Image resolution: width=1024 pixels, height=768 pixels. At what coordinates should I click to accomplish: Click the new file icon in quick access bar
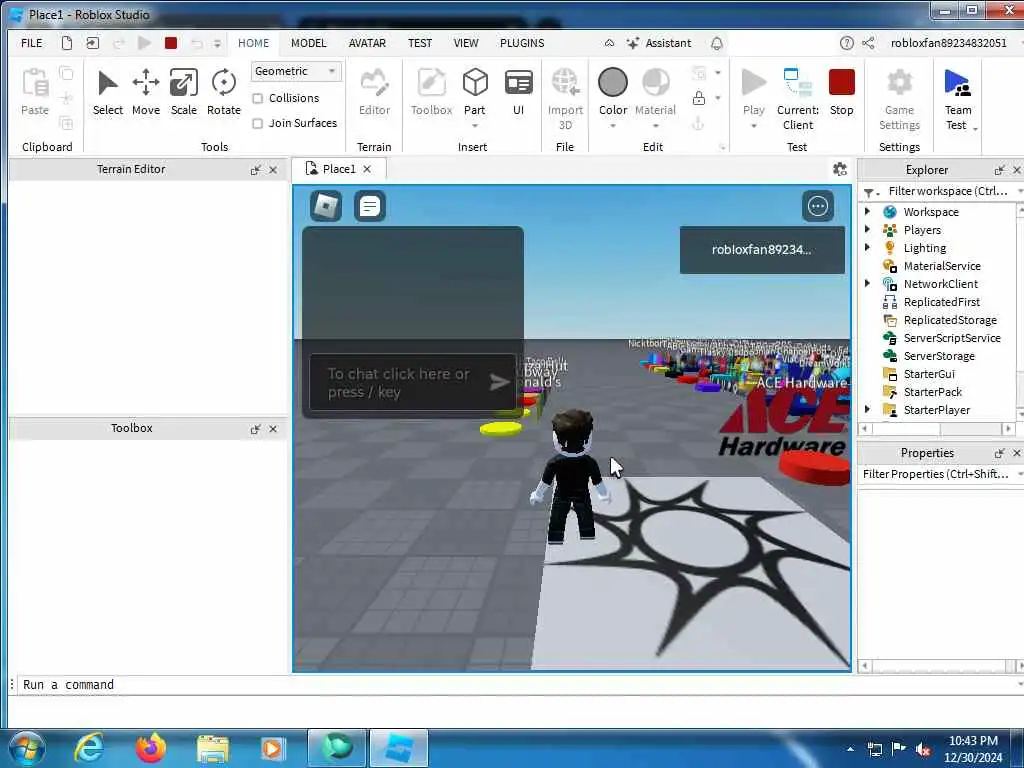pyautogui.click(x=67, y=43)
